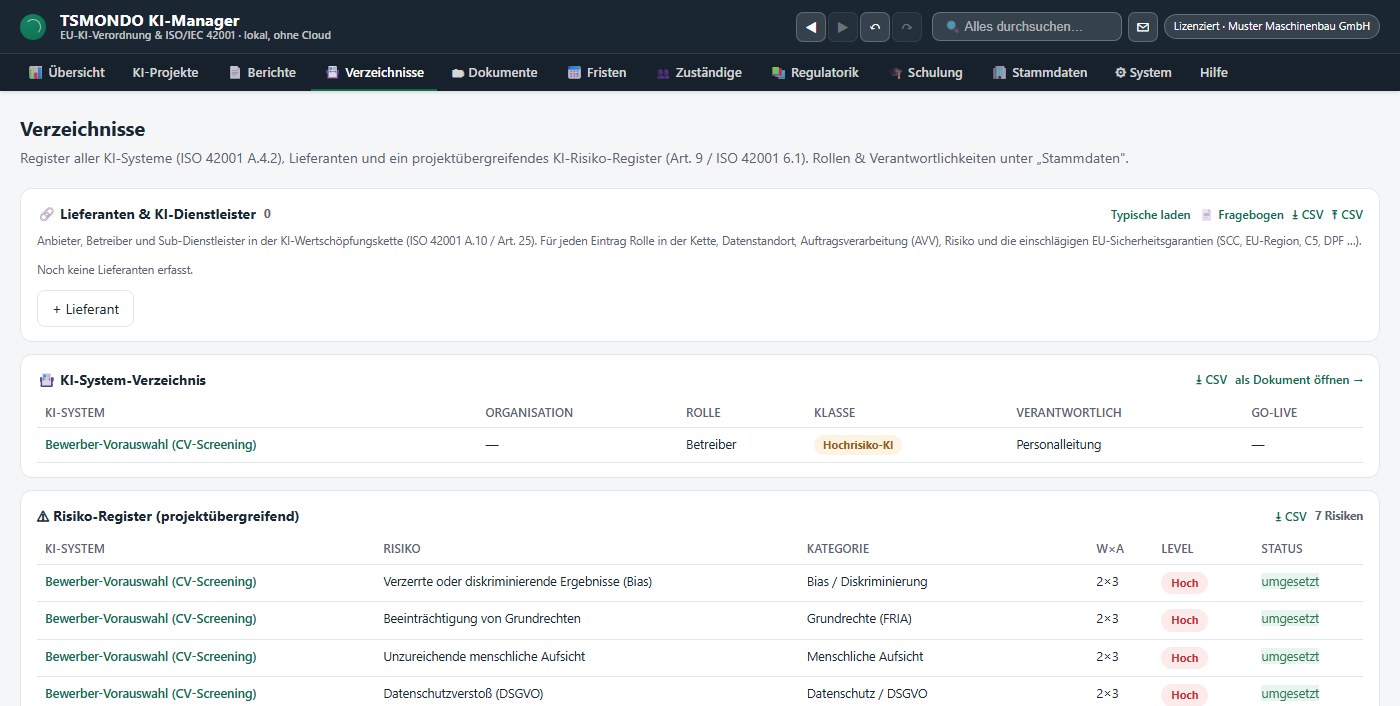Open the Übersicht tab
The width and height of the screenshot is (1400, 706).
click(67, 73)
